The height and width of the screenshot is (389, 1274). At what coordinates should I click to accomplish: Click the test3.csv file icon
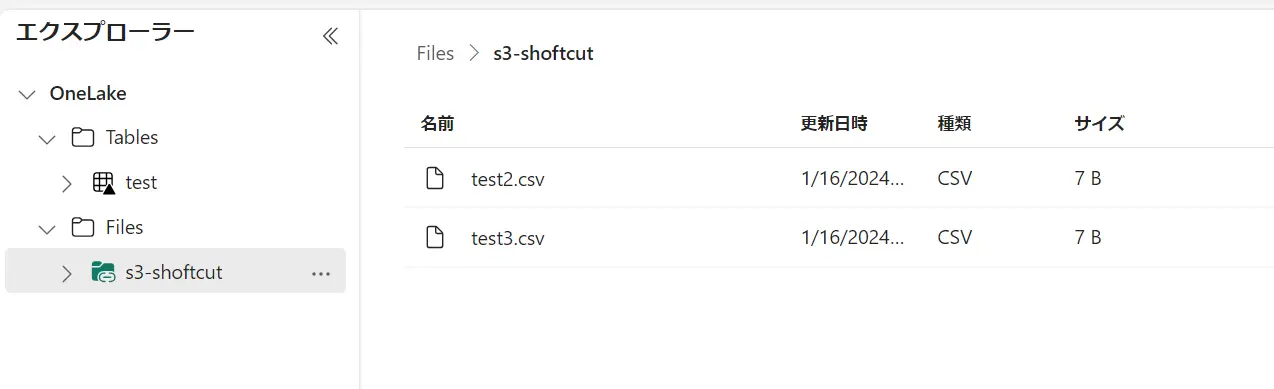pyautogui.click(x=434, y=238)
